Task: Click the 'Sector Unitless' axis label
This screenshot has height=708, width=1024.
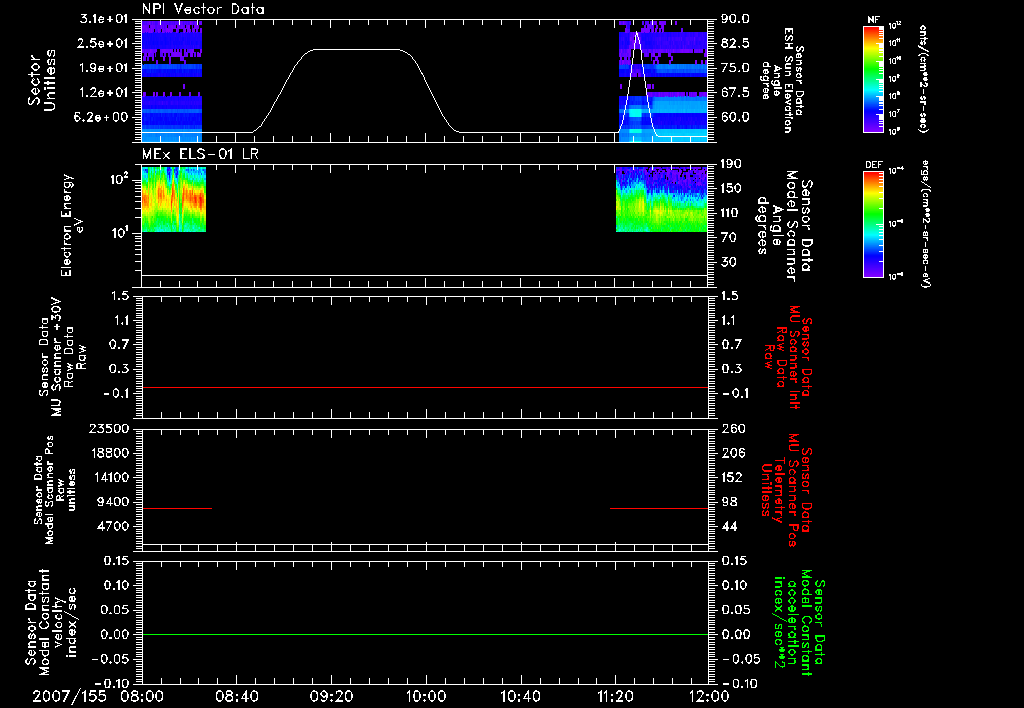Action: click(x=42, y=80)
